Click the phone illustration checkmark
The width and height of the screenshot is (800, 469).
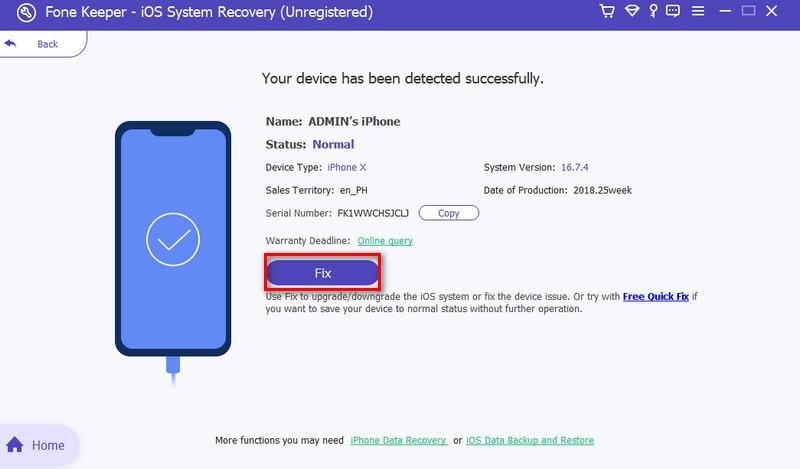[173, 239]
